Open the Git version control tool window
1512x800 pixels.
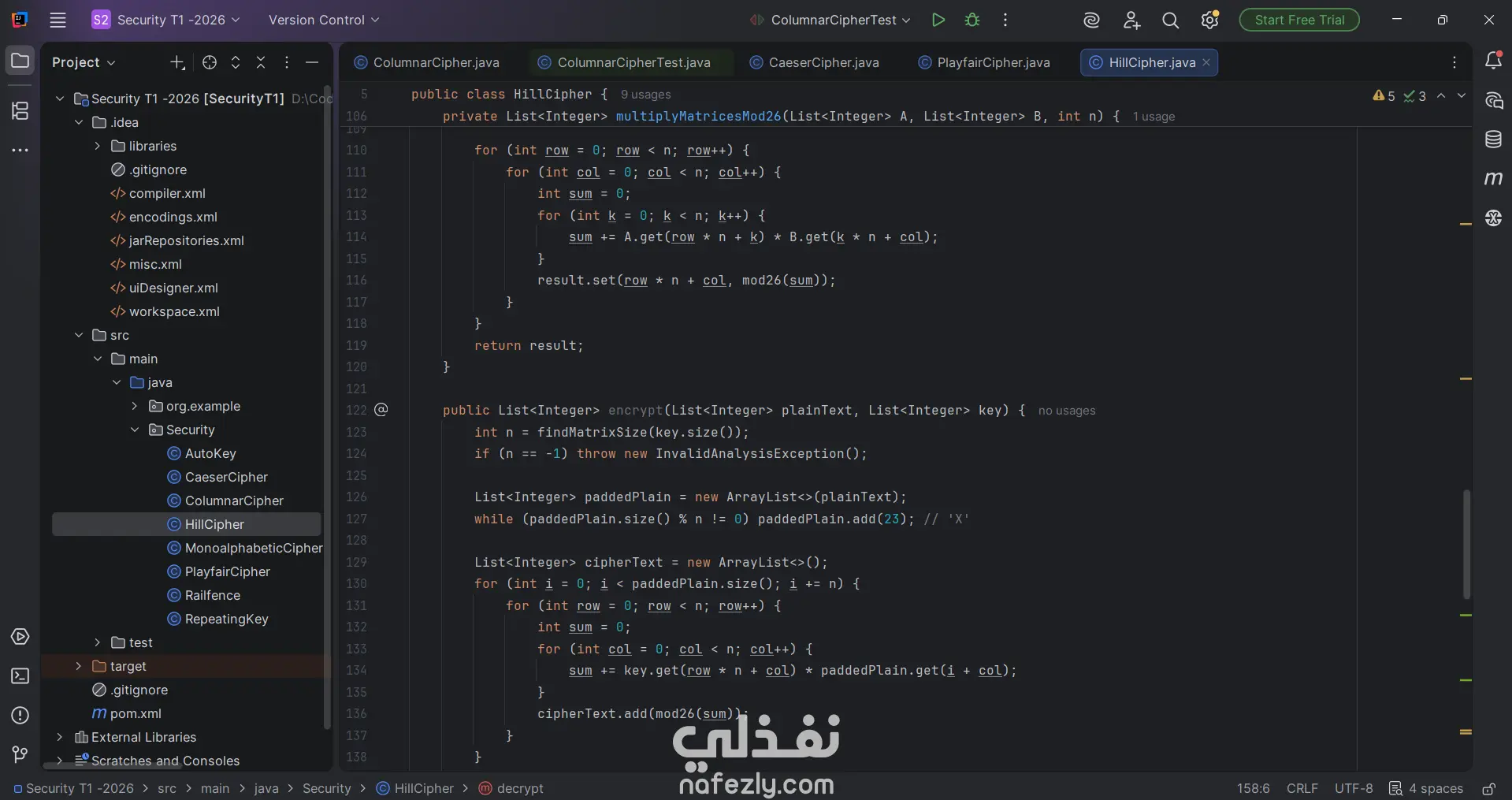click(20, 755)
